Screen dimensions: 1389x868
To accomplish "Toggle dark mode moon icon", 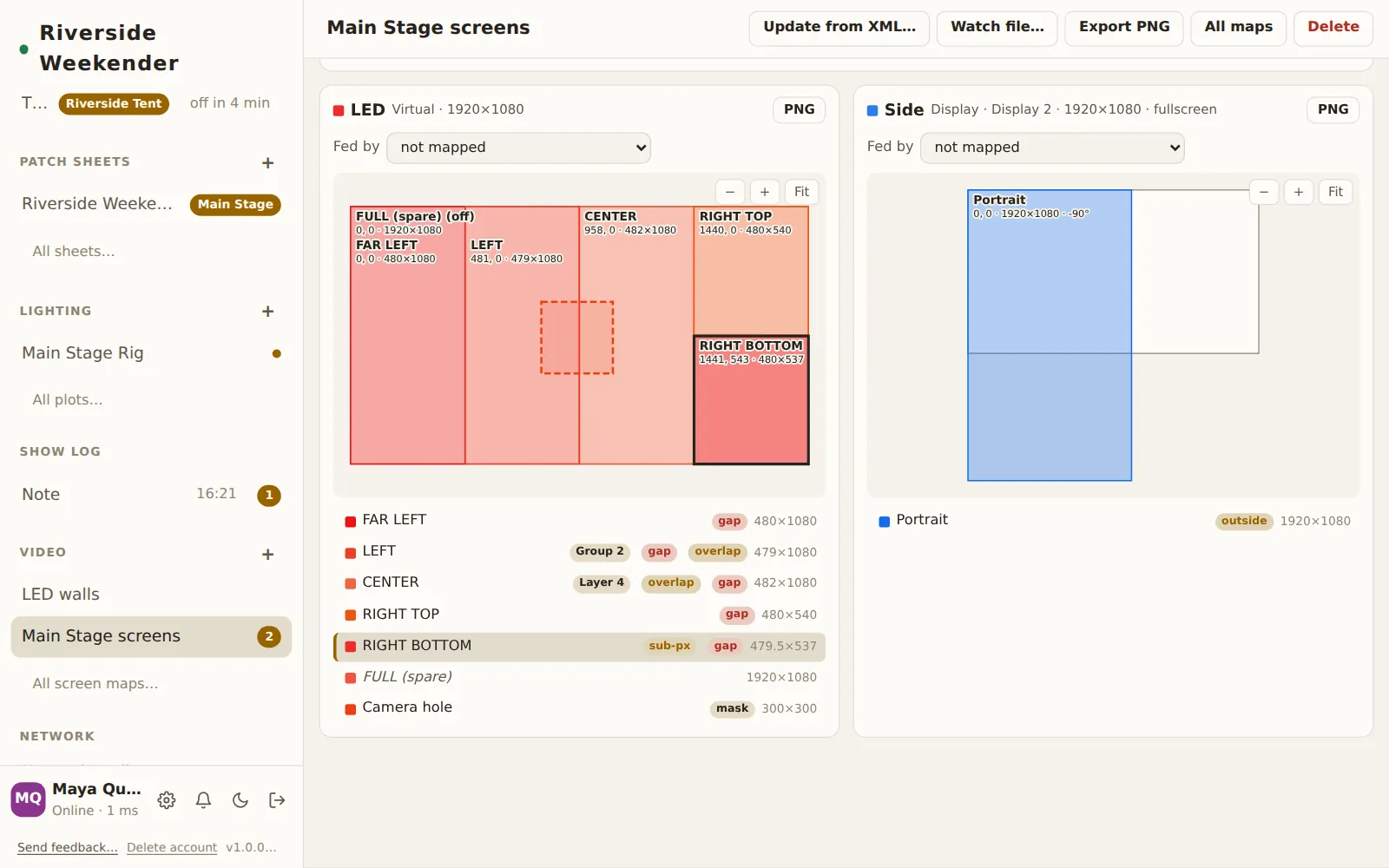I will click(240, 800).
